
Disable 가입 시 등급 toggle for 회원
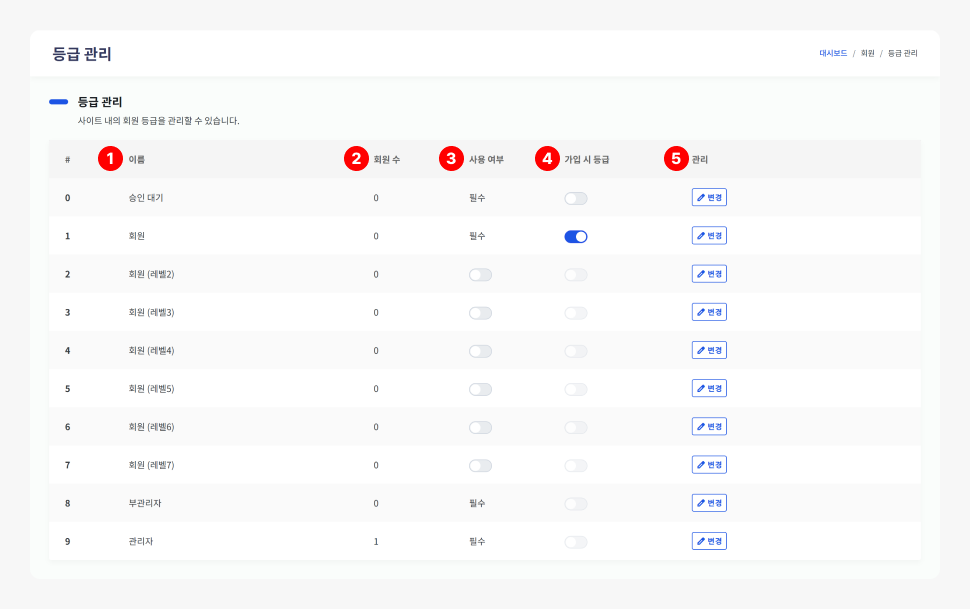click(575, 237)
